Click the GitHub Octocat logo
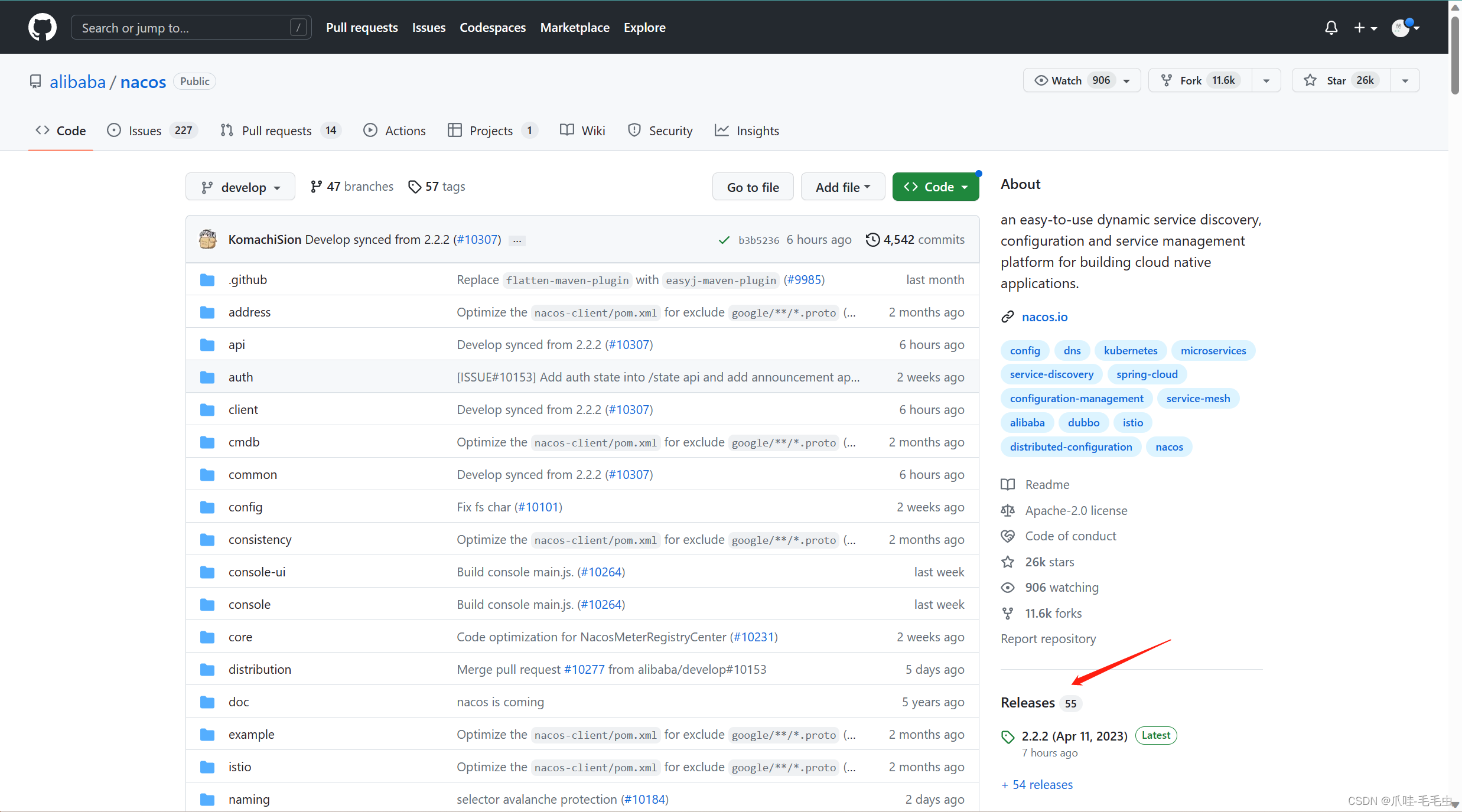This screenshot has height=812, width=1462. click(x=42, y=27)
